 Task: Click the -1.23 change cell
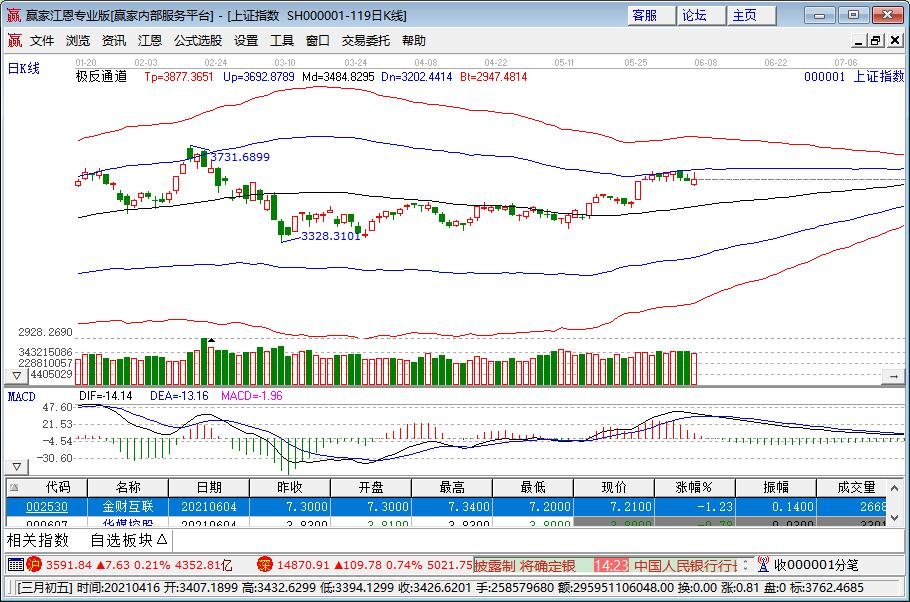(x=695, y=507)
